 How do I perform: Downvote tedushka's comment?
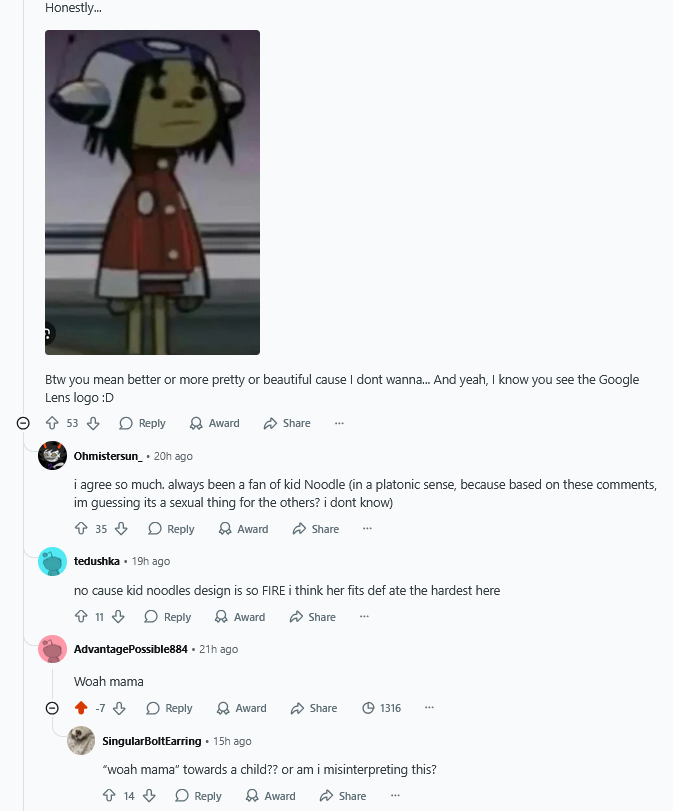point(118,617)
